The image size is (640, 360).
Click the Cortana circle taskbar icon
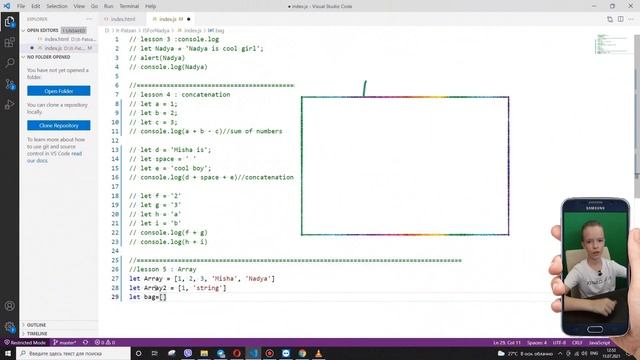coord(138,353)
